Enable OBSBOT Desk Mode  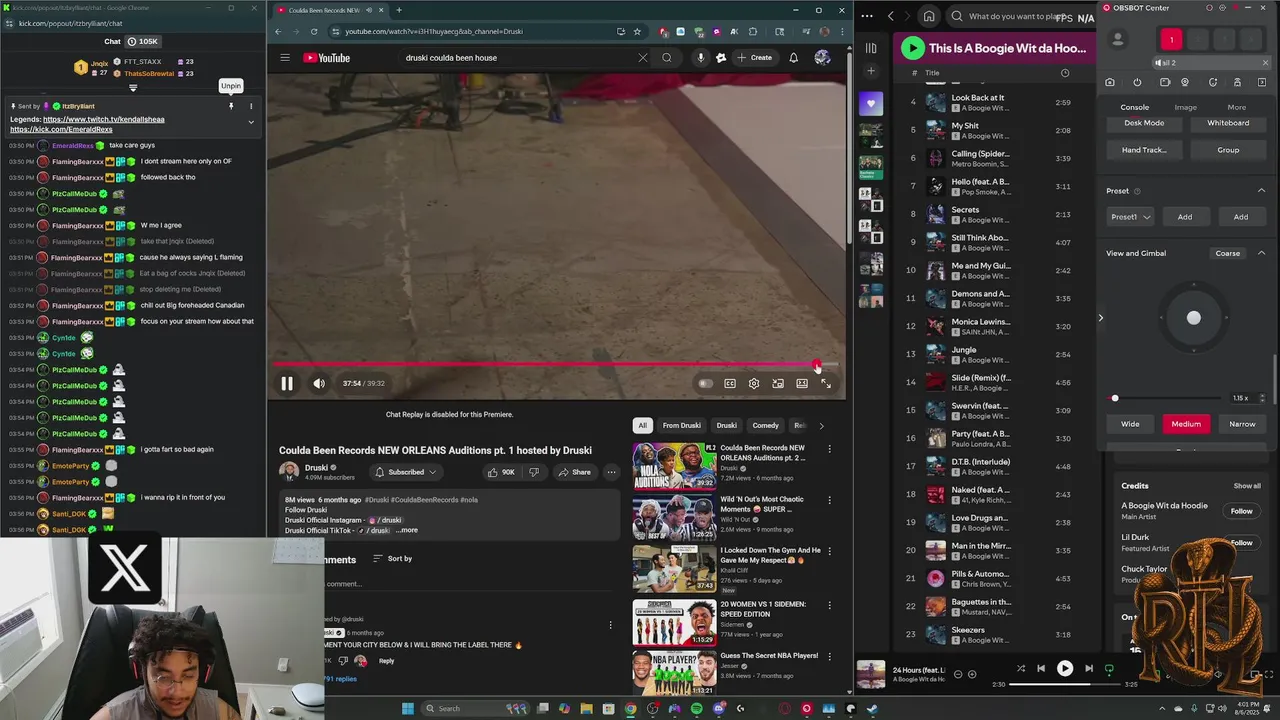pos(1144,123)
